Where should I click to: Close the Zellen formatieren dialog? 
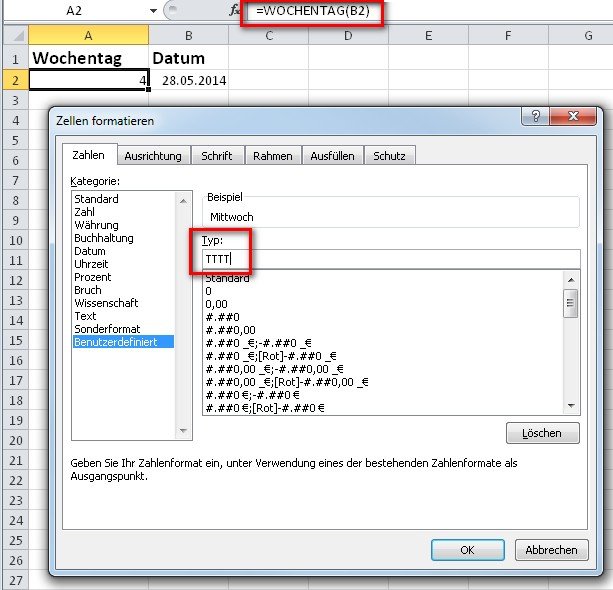click(573, 116)
